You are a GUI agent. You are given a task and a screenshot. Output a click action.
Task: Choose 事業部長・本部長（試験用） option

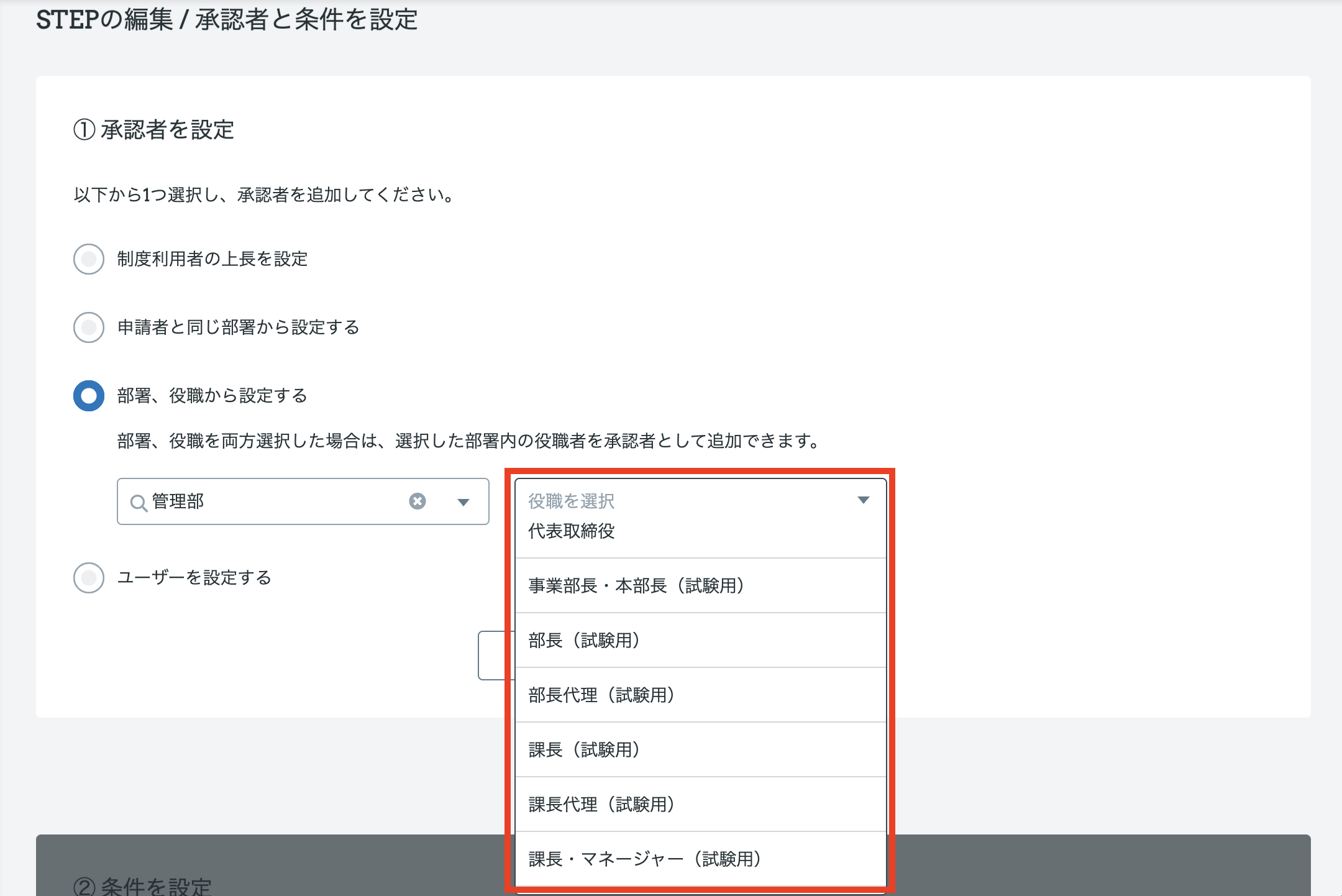(x=700, y=586)
